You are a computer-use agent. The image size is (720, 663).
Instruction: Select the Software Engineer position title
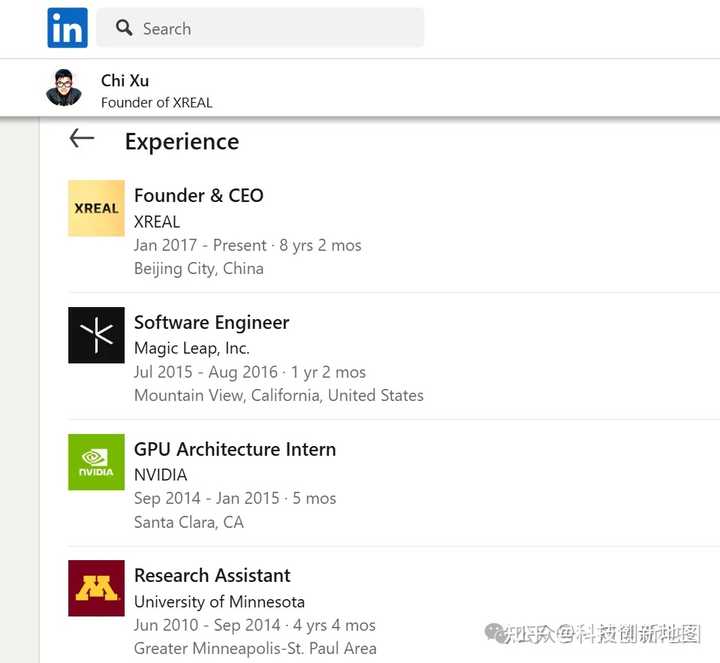[x=211, y=322]
